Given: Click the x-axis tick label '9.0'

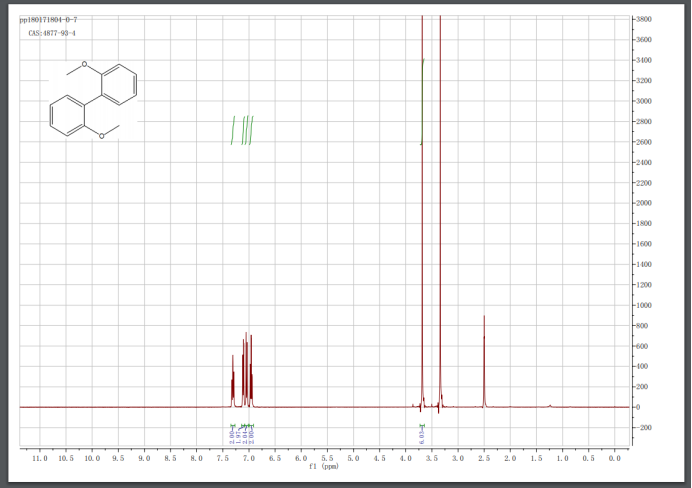Looking at the screenshot, I should click(x=144, y=458).
